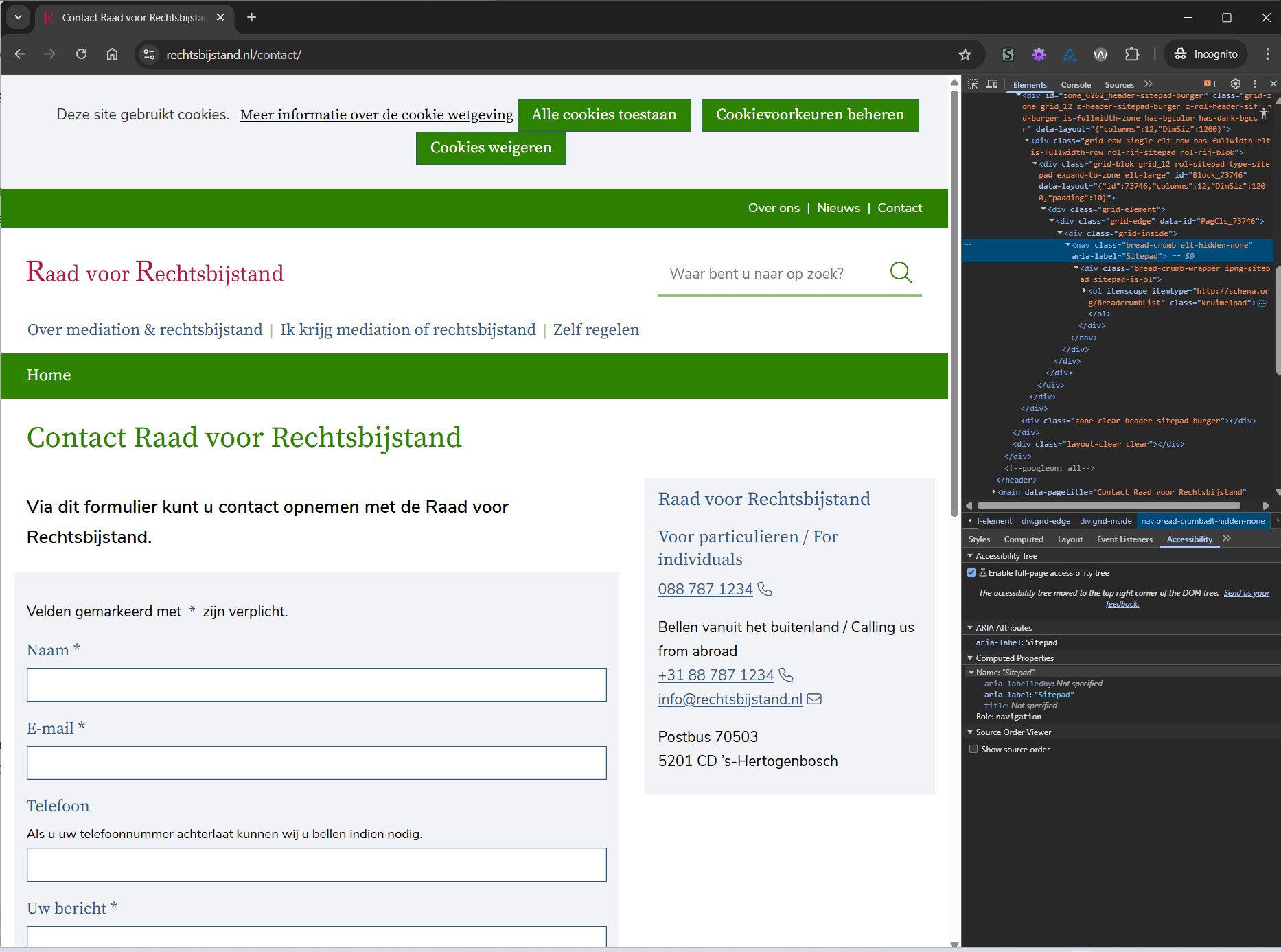The height and width of the screenshot is (952, 1281).
Task: Select the Elements tab
Action: [1030, 85]
